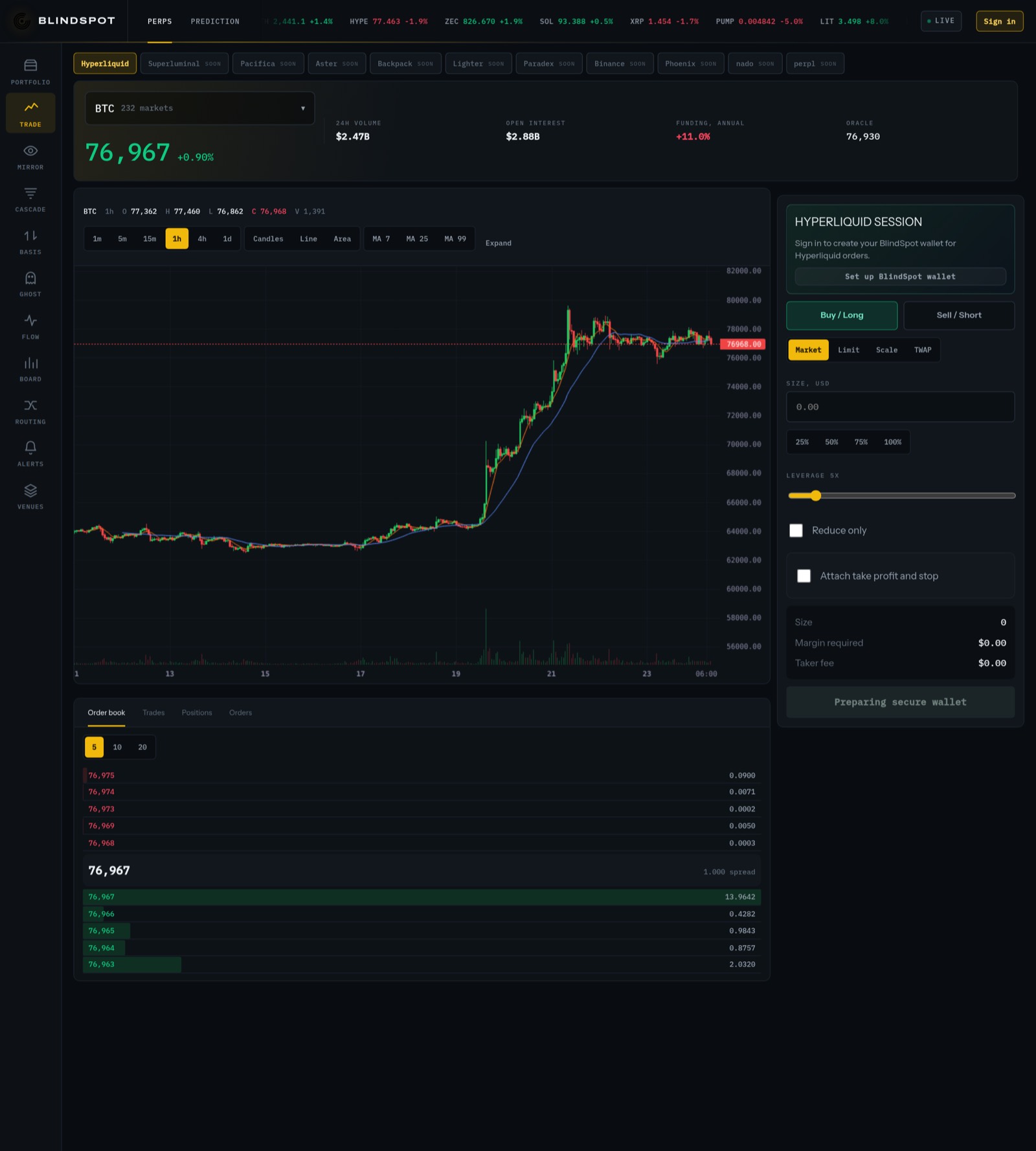Choose Sell / Short

coord(959,315)
